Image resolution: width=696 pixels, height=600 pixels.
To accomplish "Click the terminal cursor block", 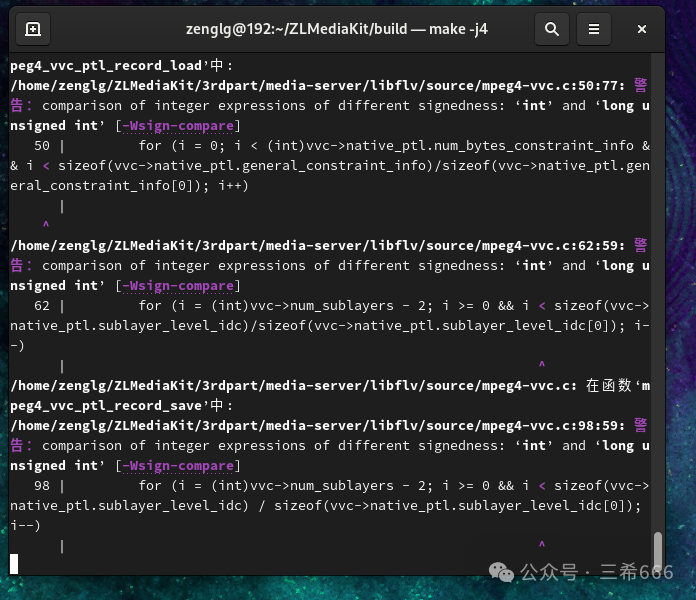I will coord(14,564).
